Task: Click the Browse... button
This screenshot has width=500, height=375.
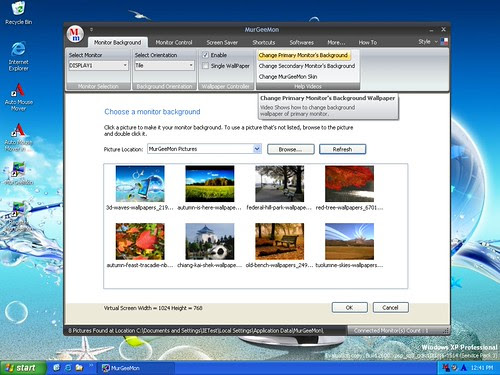Action: pyautogui.click(x=290, y=149)
